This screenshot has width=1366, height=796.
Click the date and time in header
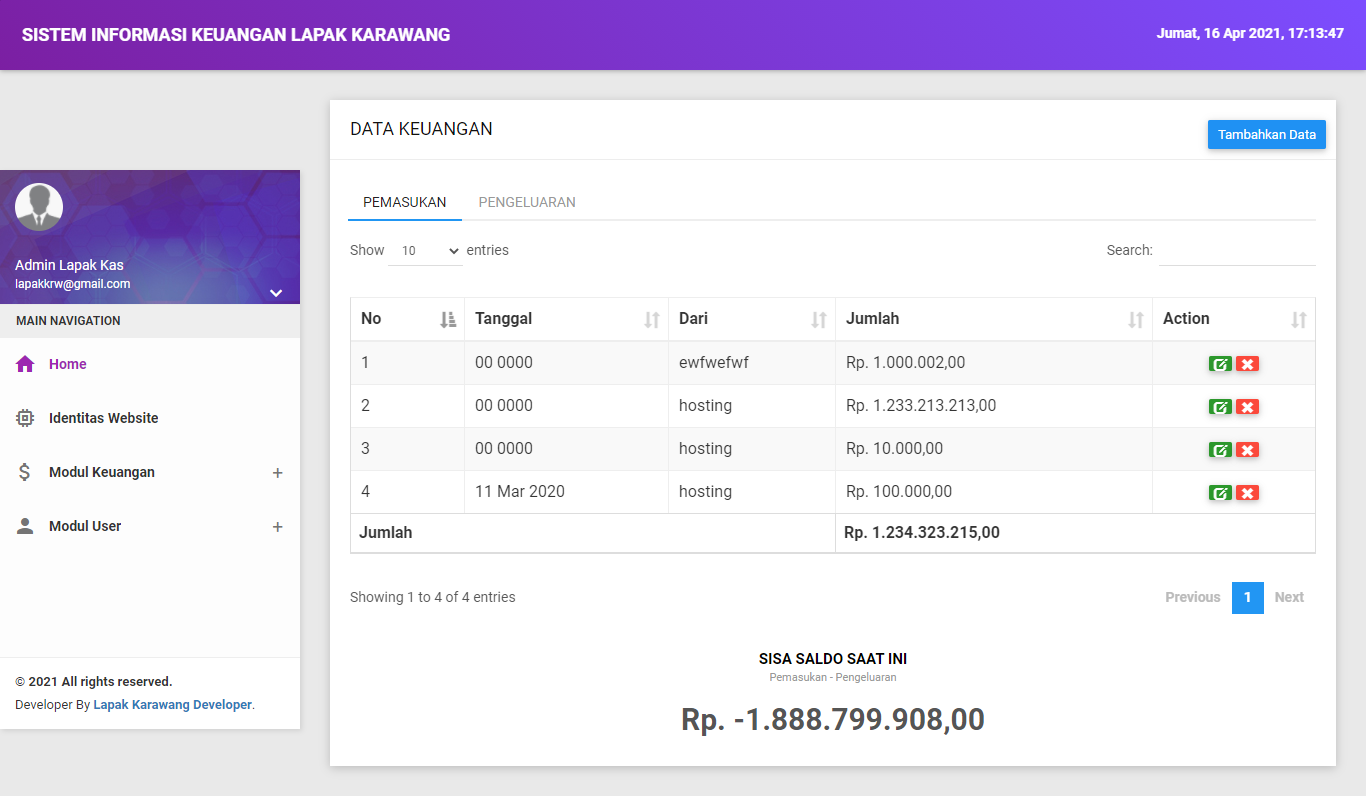[1250, 33]
